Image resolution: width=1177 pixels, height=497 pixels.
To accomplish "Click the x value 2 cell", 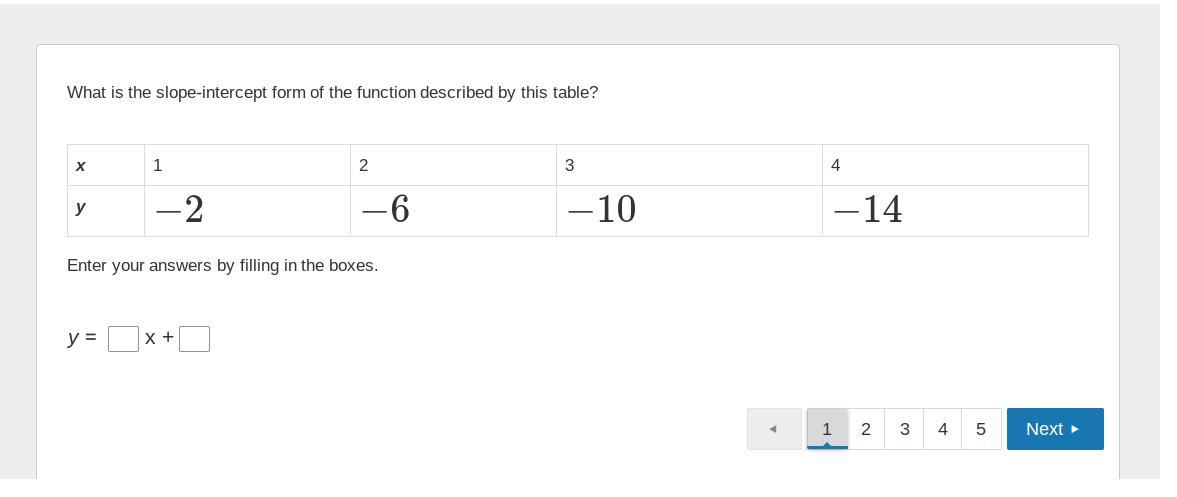I will pos(453,165).
